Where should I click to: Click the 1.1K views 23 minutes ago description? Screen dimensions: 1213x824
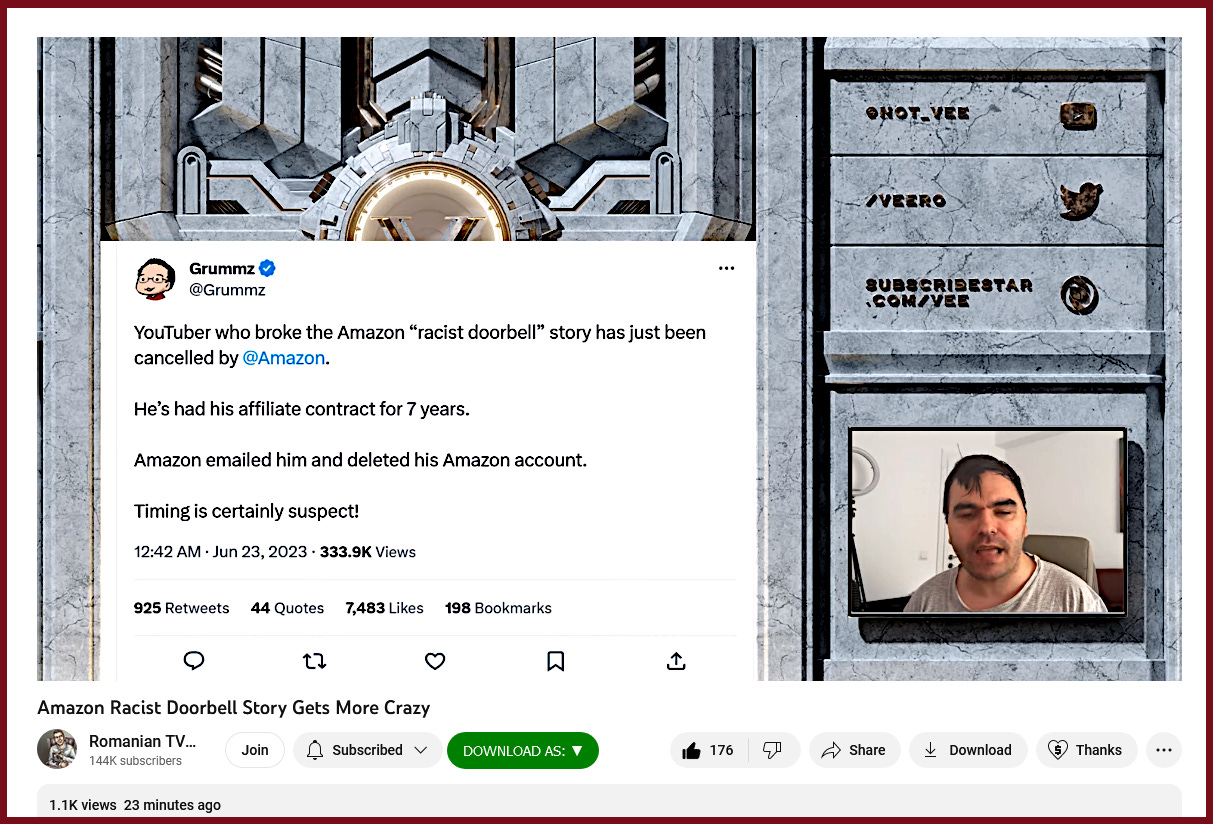[x=135, y=805]
